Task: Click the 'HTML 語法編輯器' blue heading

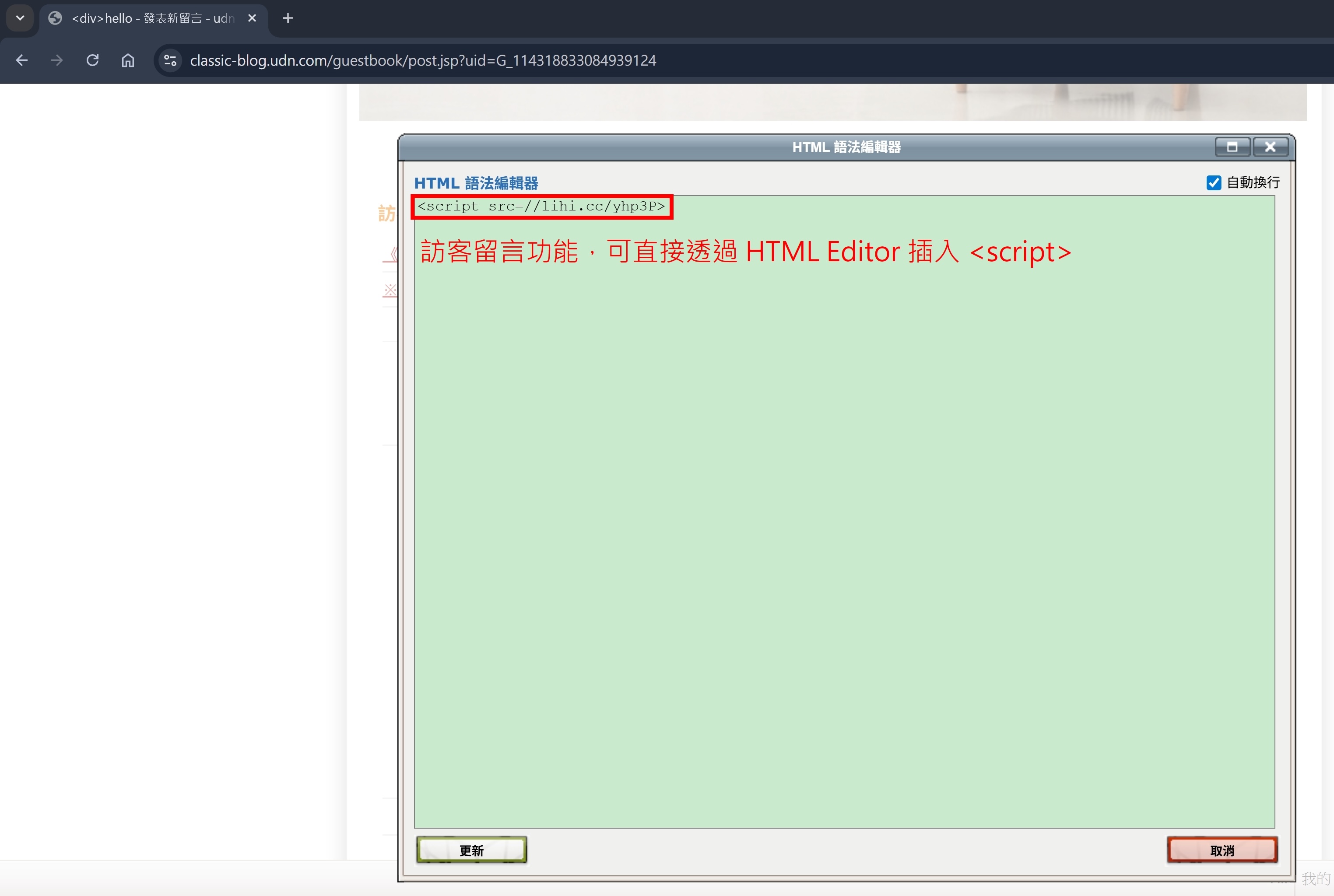Action: [x=476, y=183]
